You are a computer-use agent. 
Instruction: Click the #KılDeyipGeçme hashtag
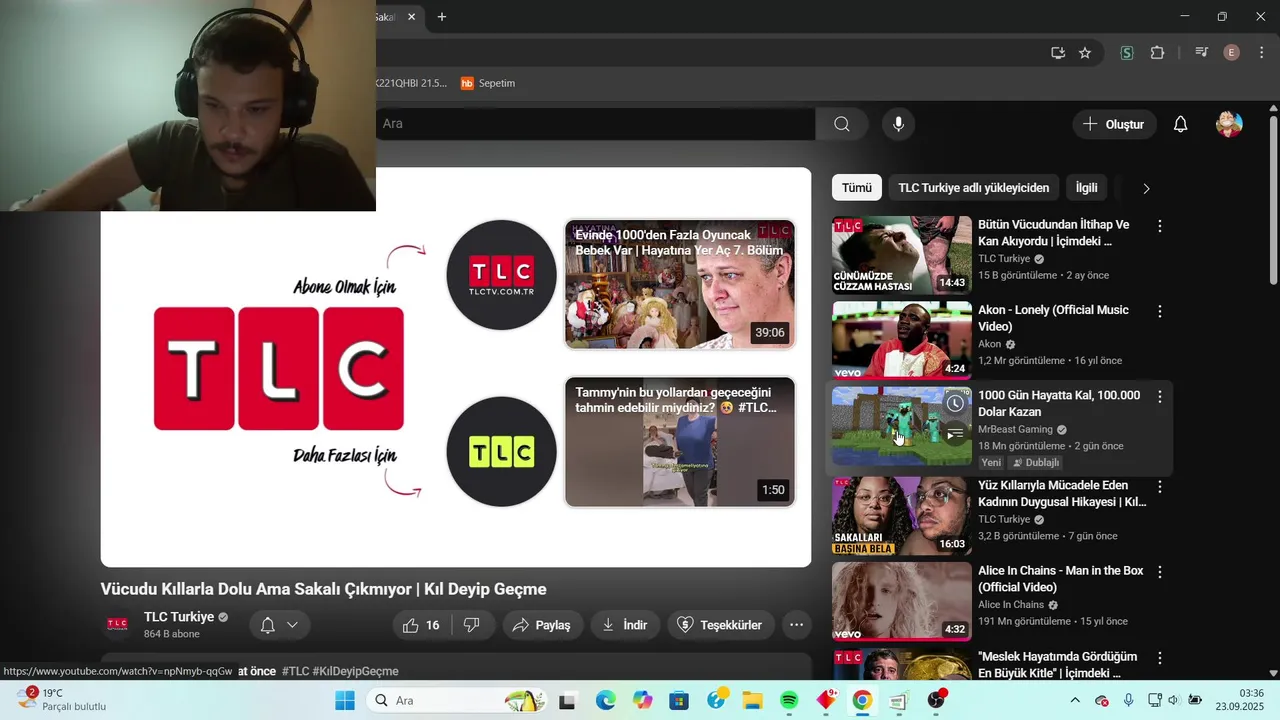pos(355,671)
